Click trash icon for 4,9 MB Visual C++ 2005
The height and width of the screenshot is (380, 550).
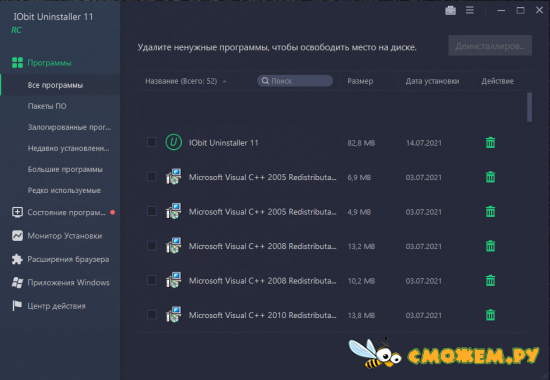pos(490,212)
